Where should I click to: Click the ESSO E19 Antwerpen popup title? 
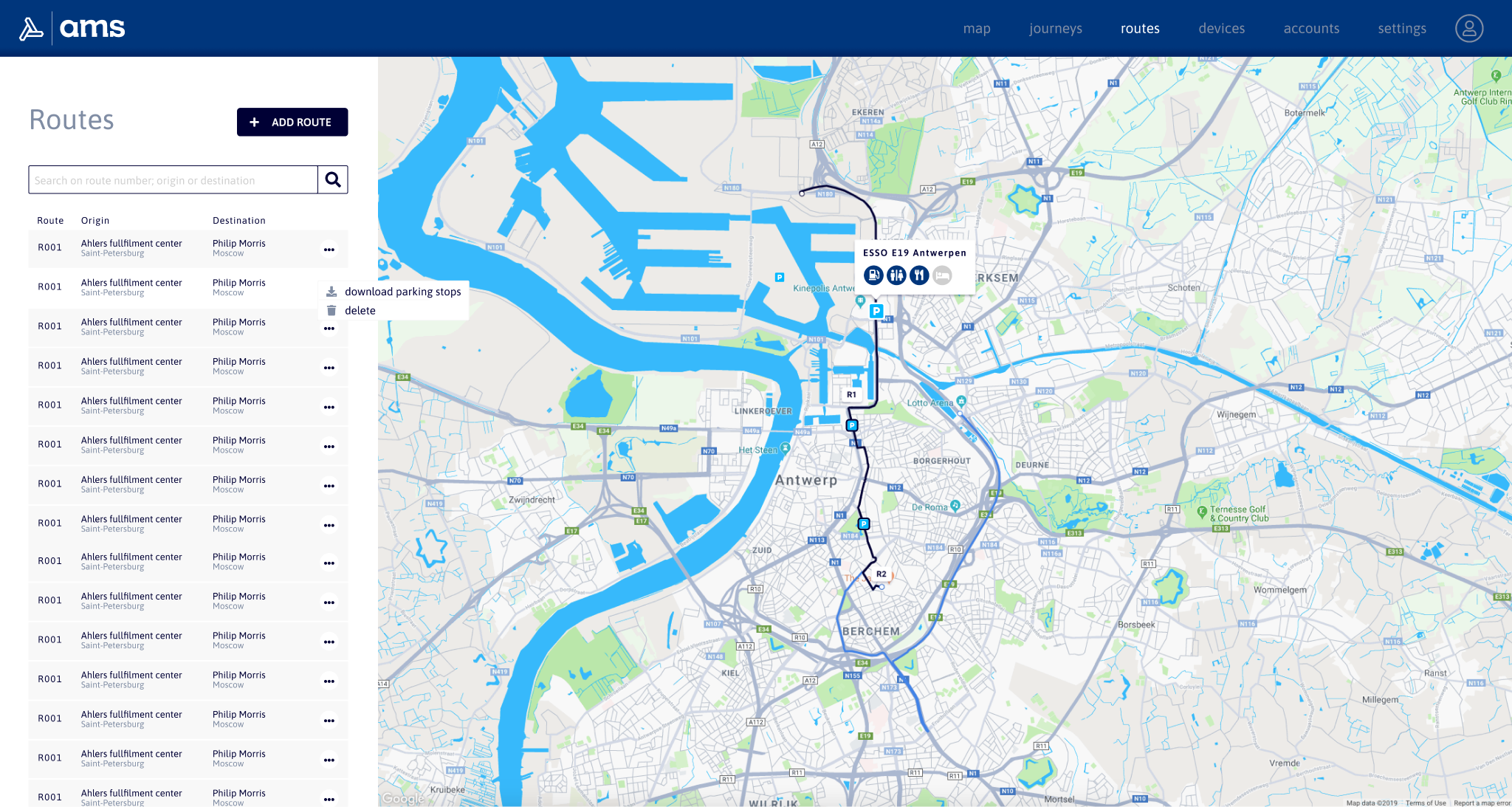(x=915, y=253)
